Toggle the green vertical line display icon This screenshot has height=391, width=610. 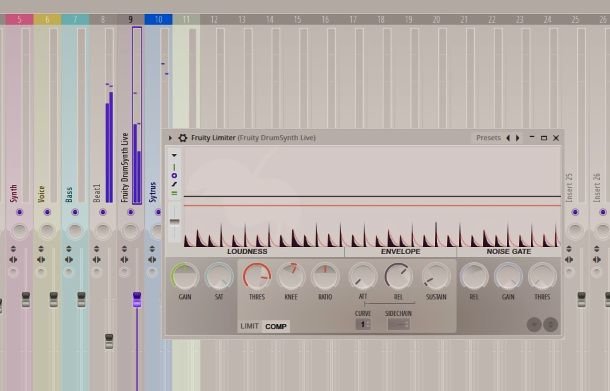click(174, 167)
